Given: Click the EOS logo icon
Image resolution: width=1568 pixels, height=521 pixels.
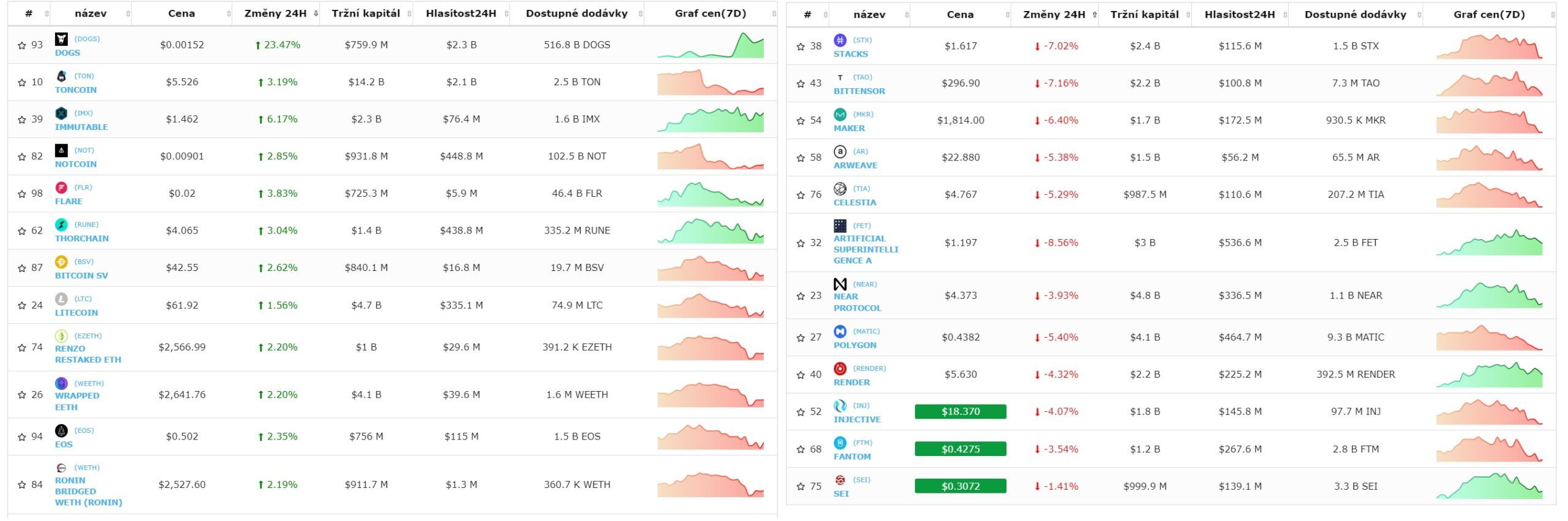Looking at the screenshot, I should point(61,431).
